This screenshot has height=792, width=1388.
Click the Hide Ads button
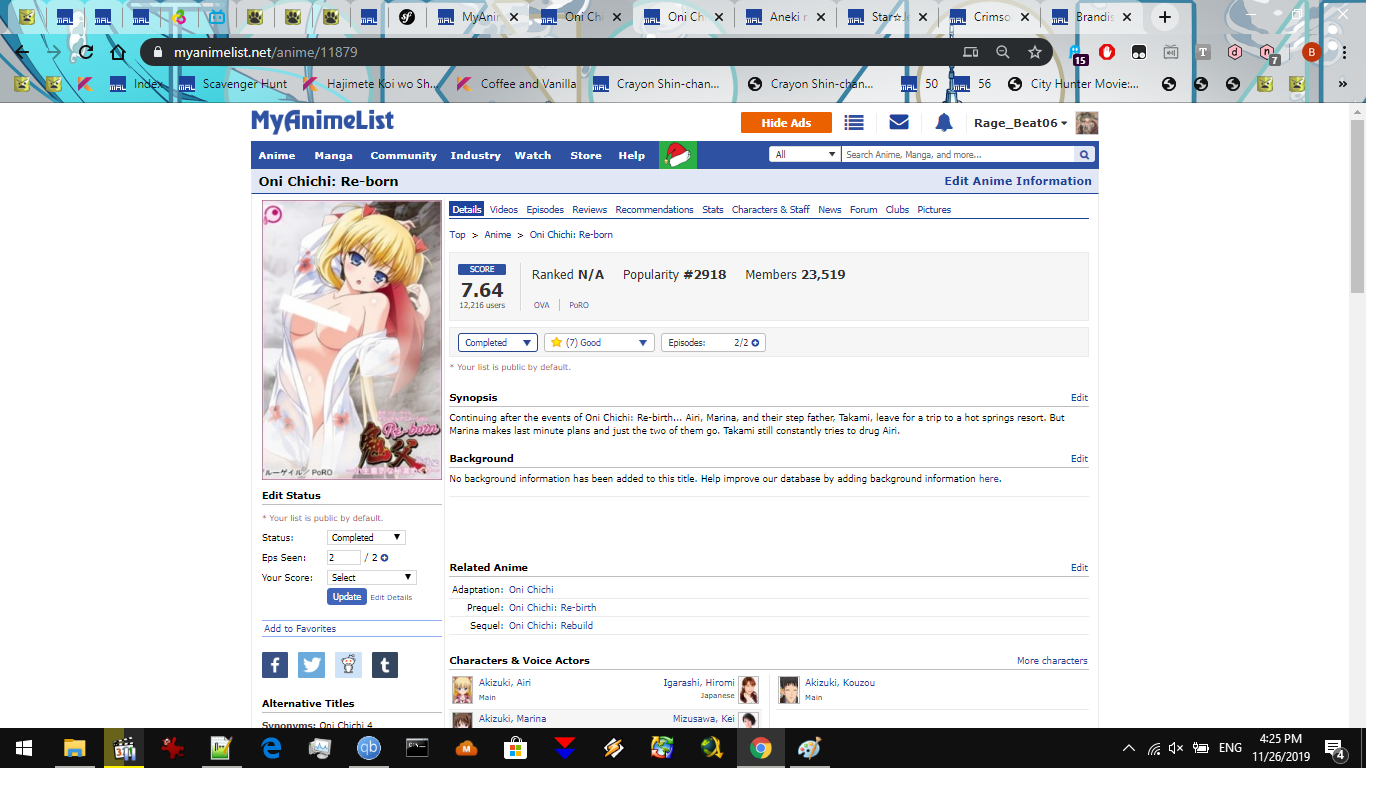pyautogui.click(x=787, y=123)
